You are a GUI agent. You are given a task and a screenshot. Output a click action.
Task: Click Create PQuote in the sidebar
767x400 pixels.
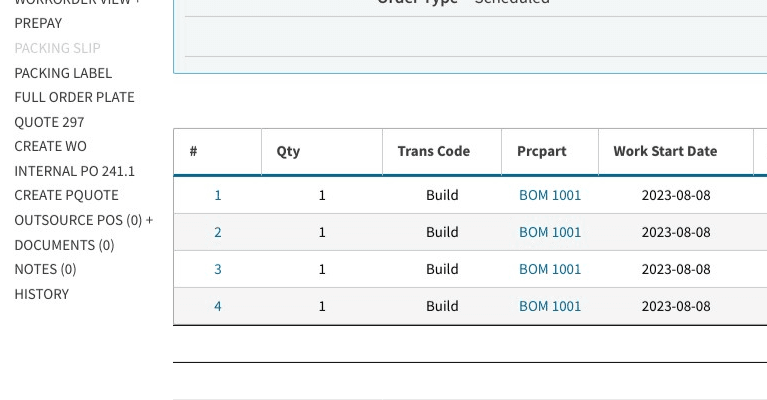coord(66,195)
